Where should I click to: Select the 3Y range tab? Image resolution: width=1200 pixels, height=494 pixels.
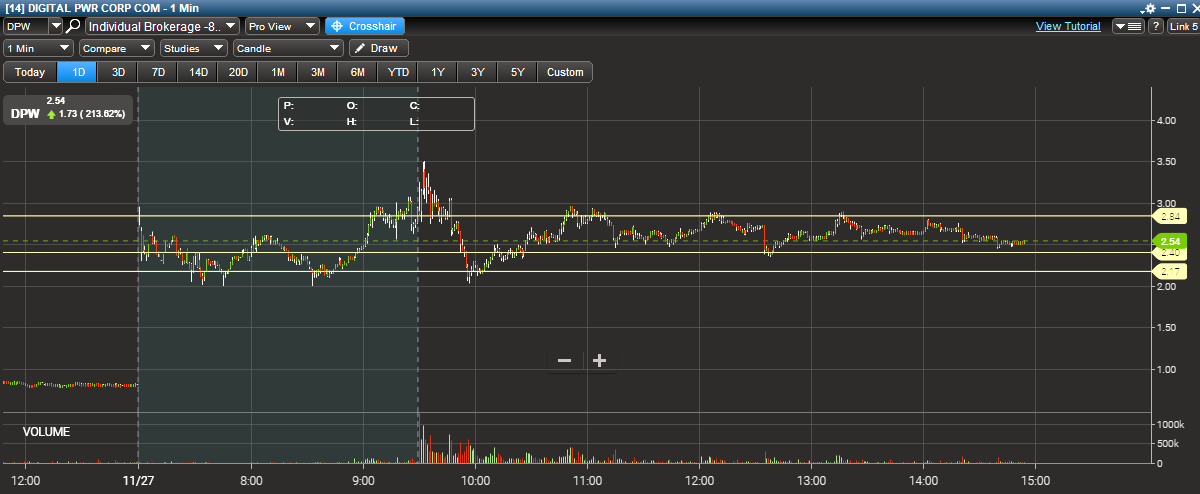(x=478, y=72)
